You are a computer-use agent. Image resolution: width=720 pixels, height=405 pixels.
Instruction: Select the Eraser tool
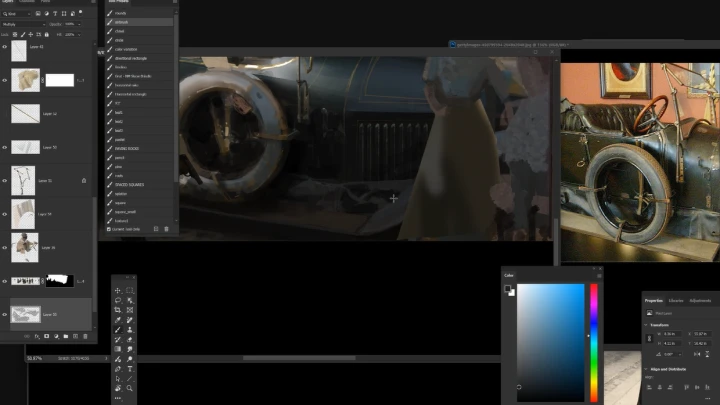click(130, 339)
